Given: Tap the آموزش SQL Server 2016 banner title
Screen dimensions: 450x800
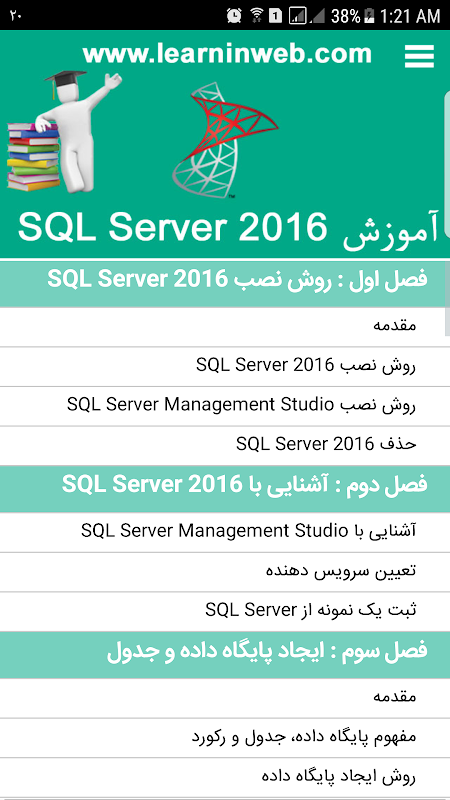Looking at the screenshot, I should click(x=228, y=229).
